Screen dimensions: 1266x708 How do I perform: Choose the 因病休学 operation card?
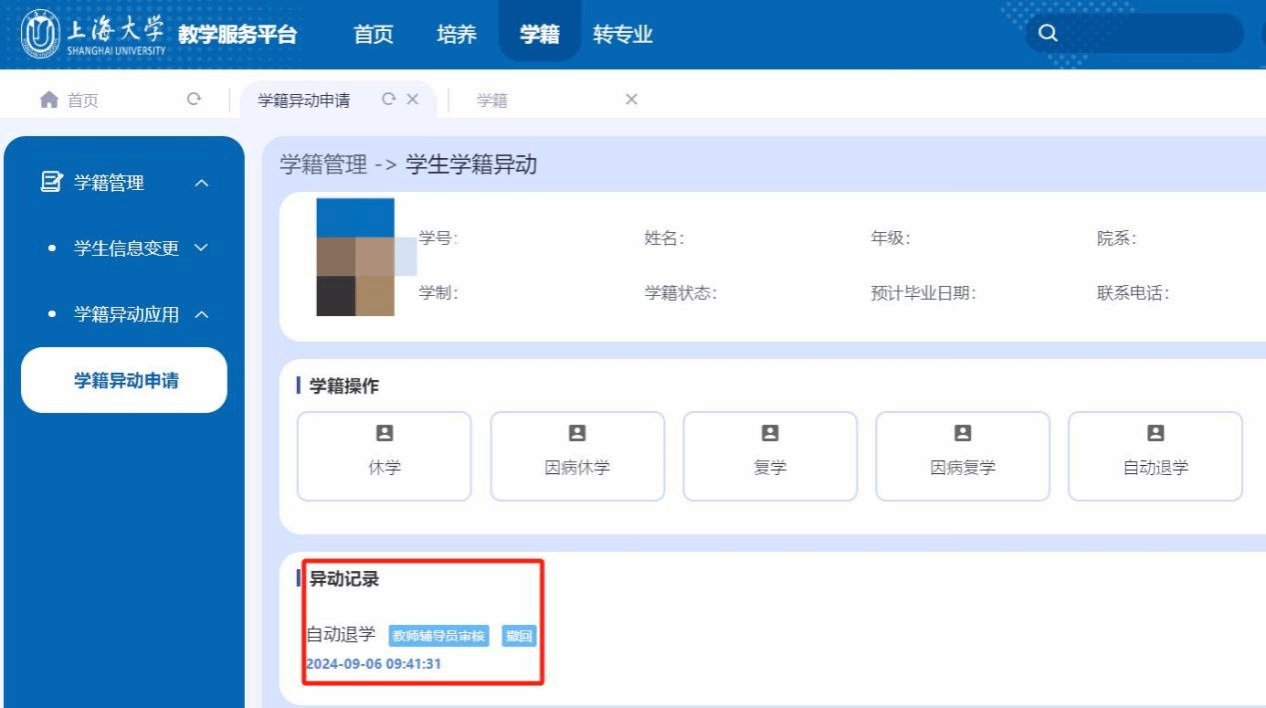pos(577,455)
